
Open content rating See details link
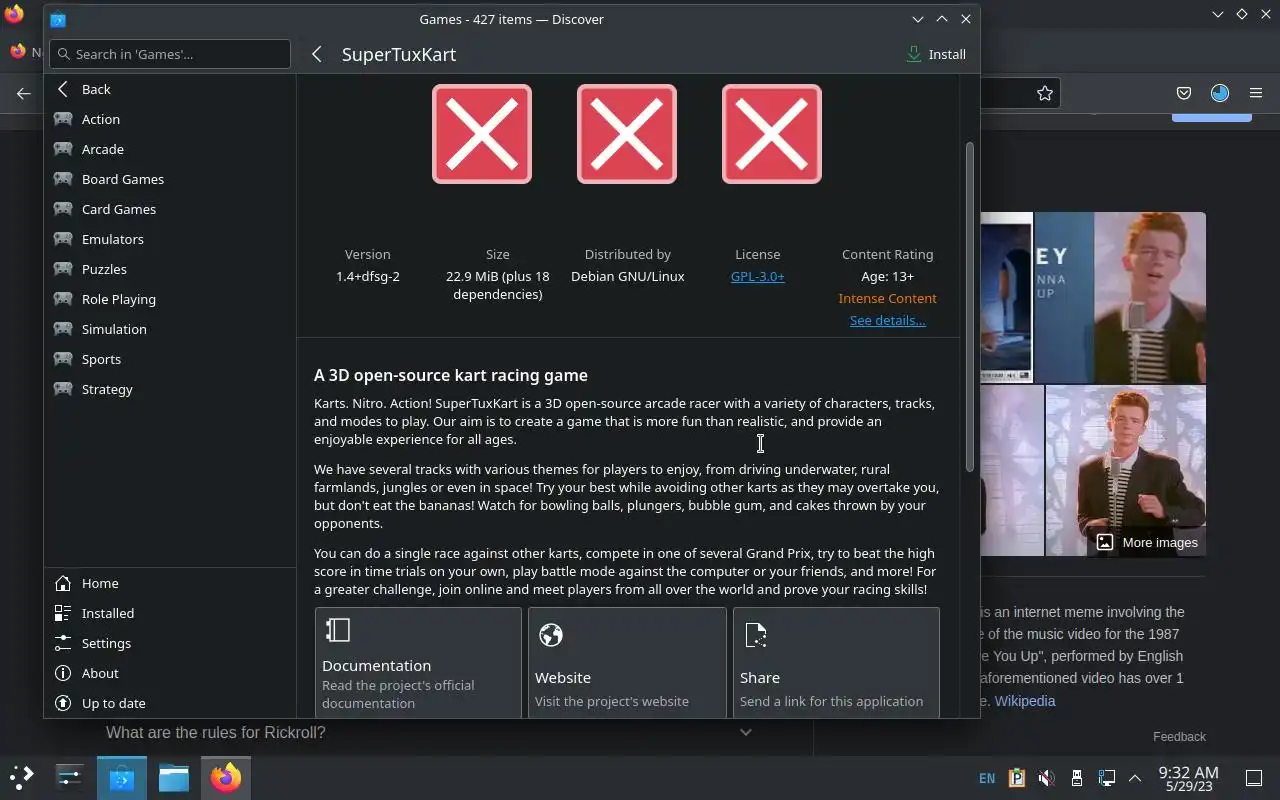(x=887, y=320)
